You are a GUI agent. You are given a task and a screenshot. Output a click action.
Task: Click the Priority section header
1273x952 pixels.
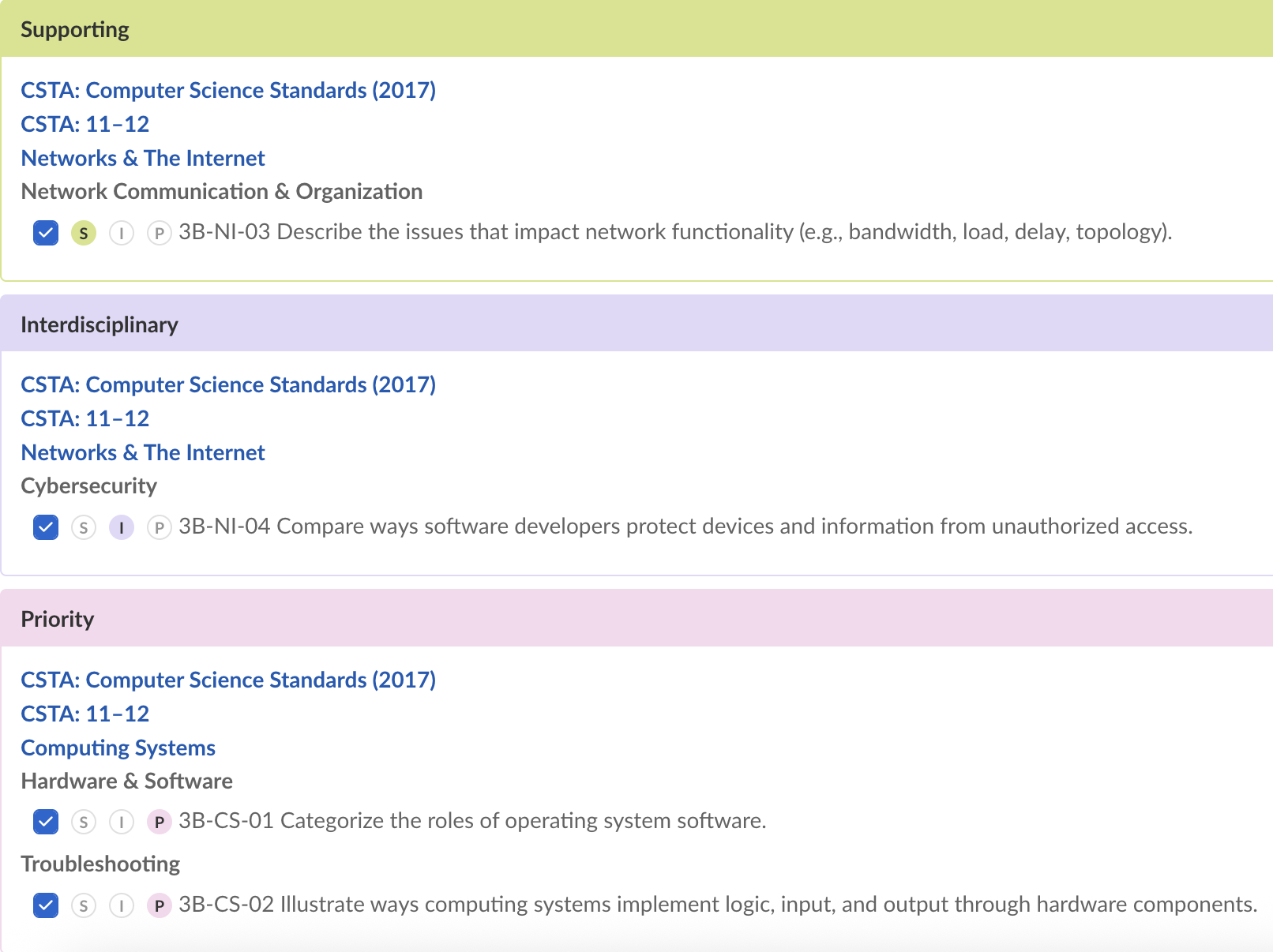[x=57, y=619]
